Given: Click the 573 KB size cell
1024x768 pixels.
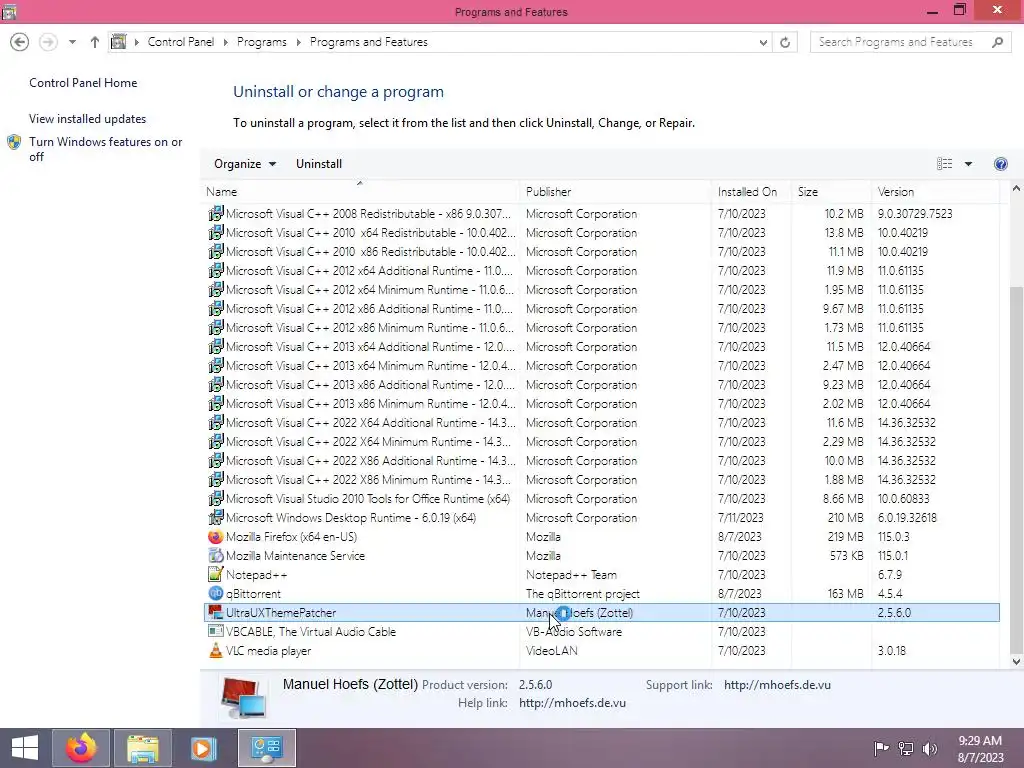Looking at the screenshot, I should [x=846, y=556].
